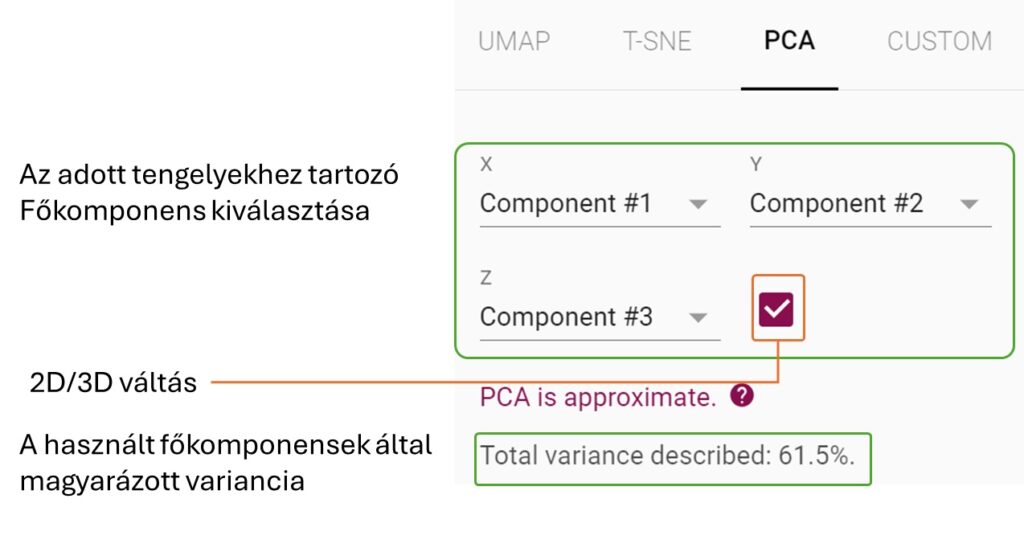Click the '2D/3D váltás' annotation label

113,383
